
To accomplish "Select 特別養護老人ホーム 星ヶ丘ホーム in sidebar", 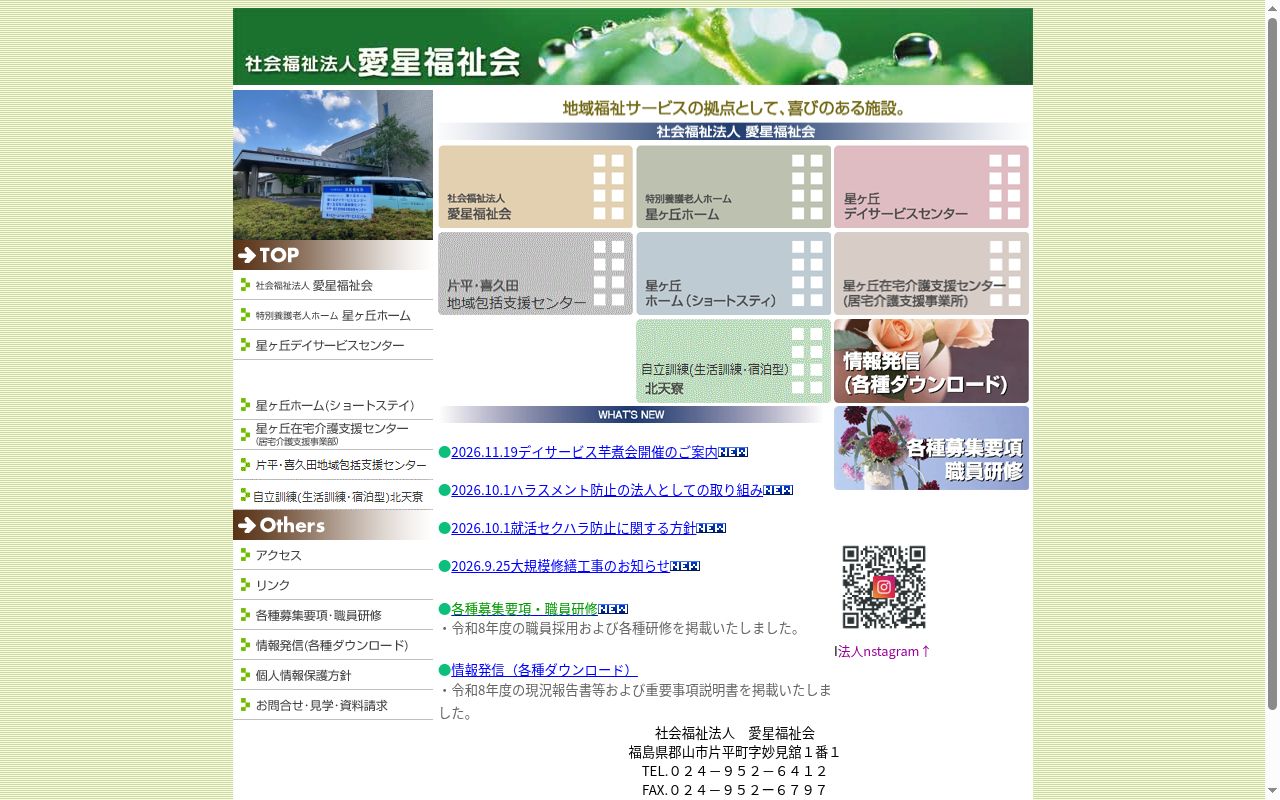I will tap(333, 315).
